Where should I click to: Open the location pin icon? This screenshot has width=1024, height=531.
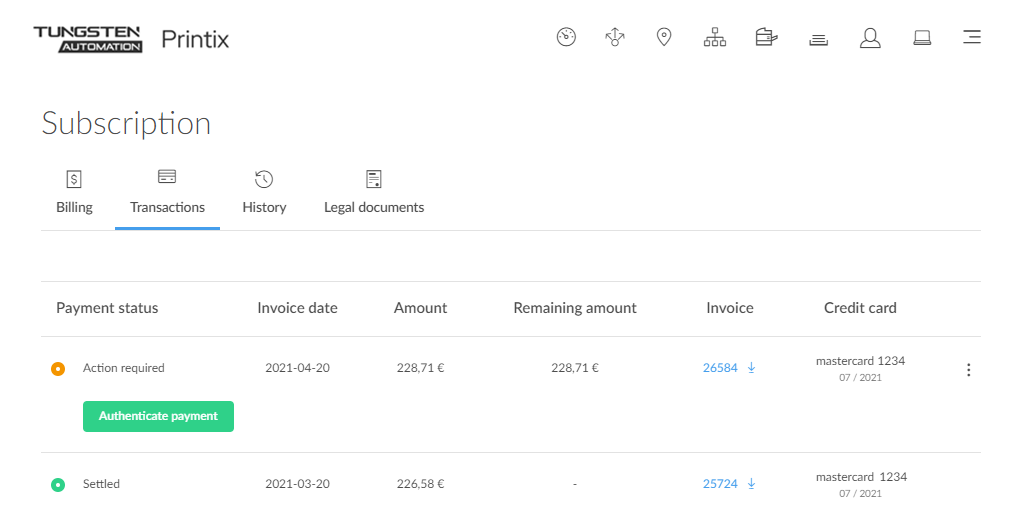point(663,38)
